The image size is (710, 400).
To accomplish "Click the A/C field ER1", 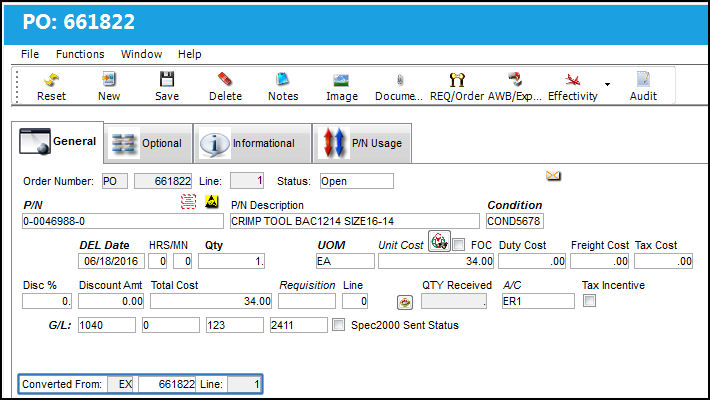I will point(538,301).
